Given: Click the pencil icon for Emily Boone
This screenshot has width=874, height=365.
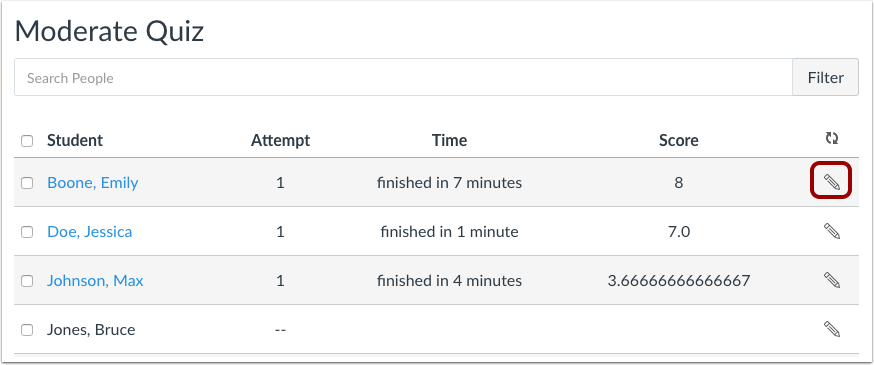Looking at the screenshot, I should (832, 182).
